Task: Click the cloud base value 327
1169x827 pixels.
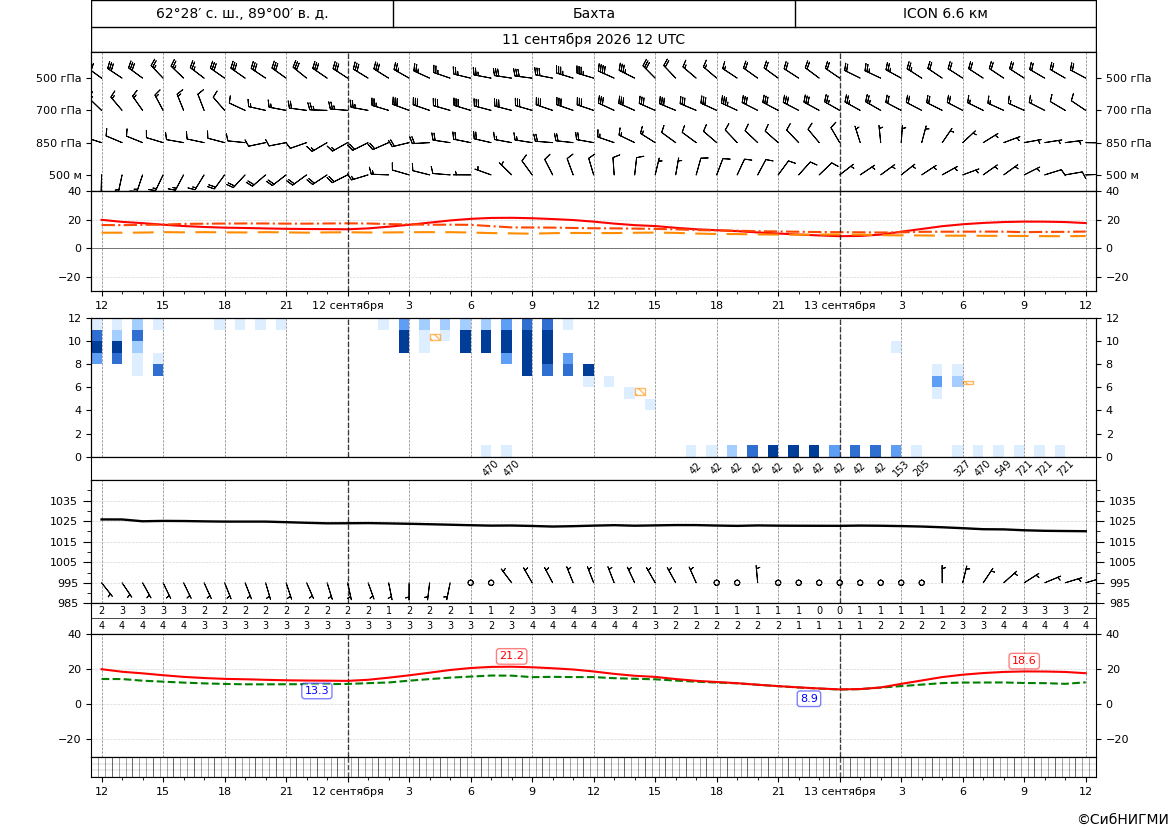Action: tap(961, 469)
